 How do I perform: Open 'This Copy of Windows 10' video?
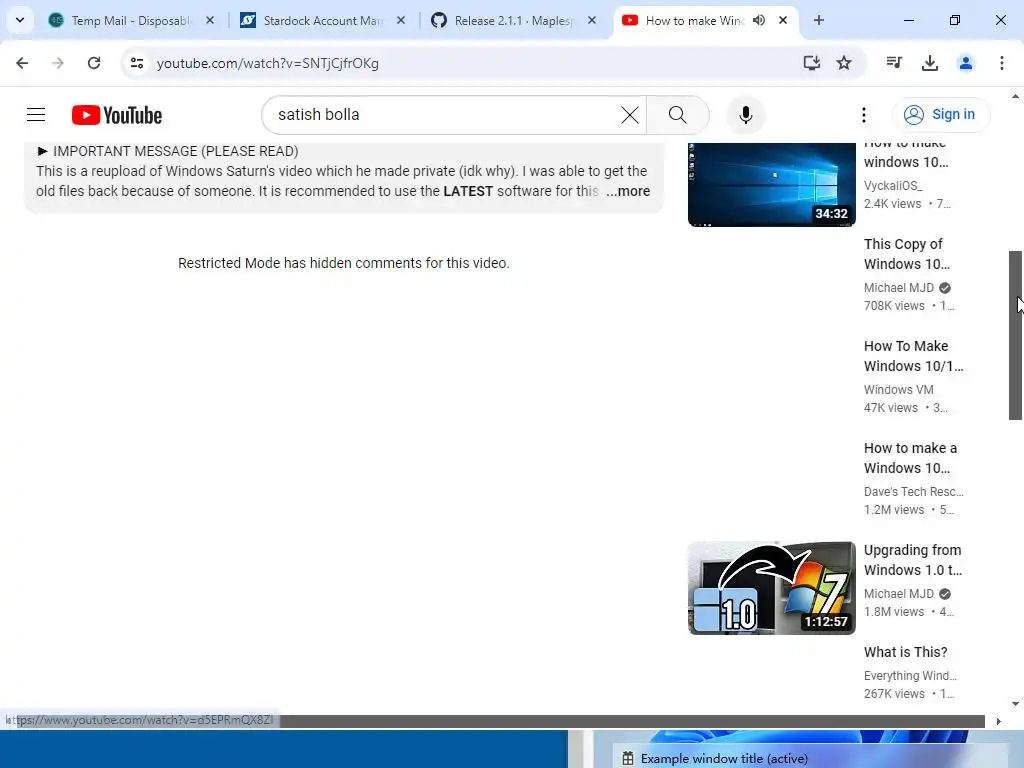click(906, 254)
